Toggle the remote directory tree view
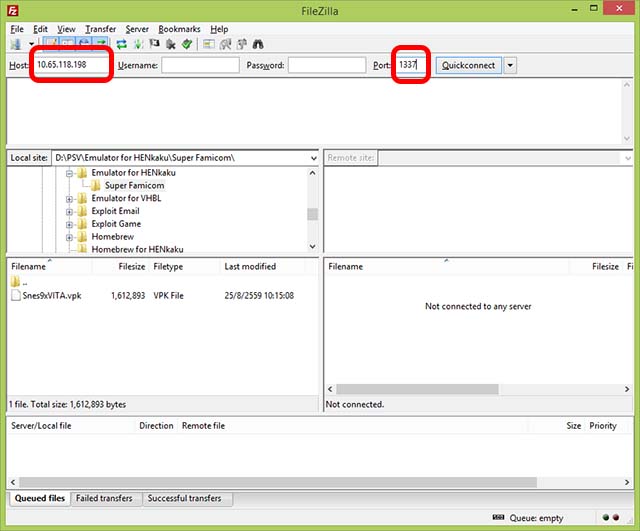 click(84, 44)
